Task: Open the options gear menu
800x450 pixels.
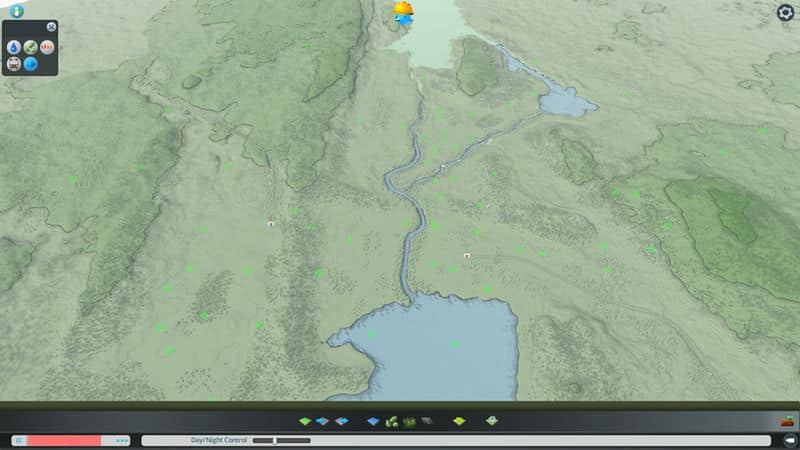Action: 785,12
